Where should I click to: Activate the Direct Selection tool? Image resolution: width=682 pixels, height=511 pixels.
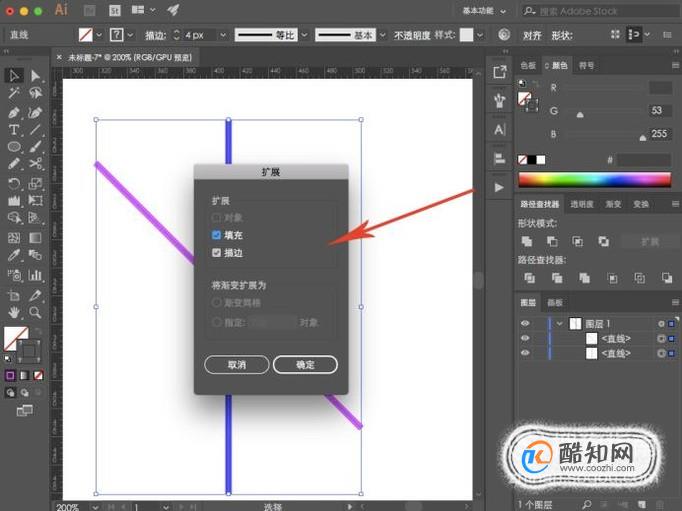pyautogui.click(x=35, y=76)
